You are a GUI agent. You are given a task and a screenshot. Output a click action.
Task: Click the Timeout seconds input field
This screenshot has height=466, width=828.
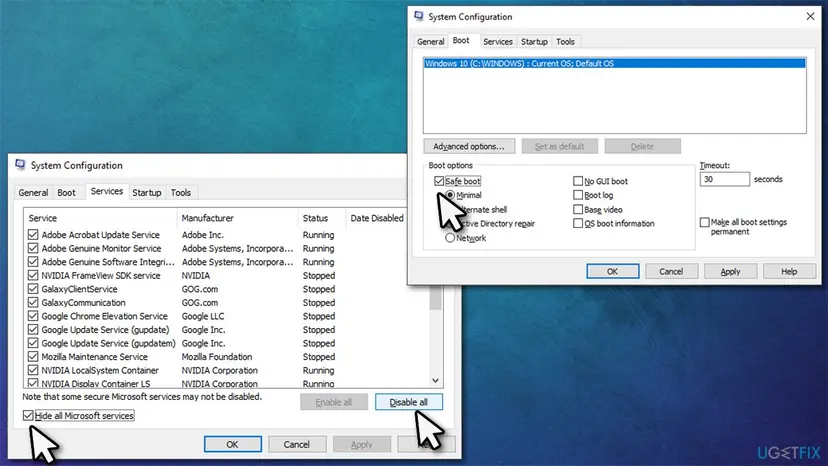[724, 179]
